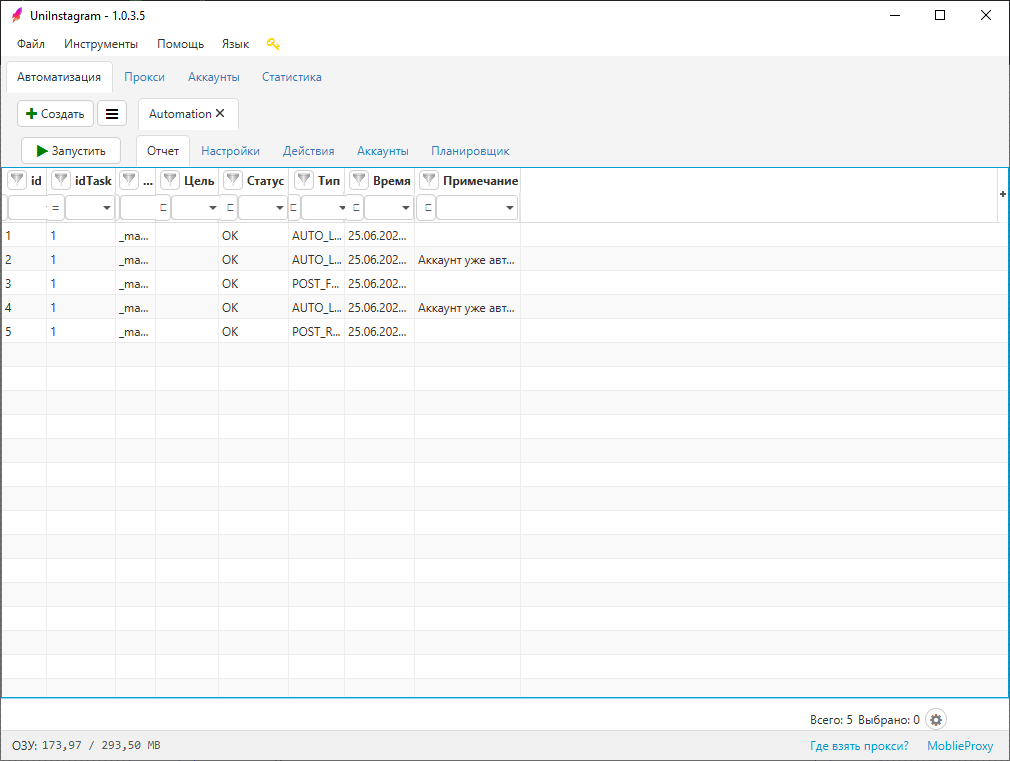Open the filter for the Цель column
Image resolution: width=1010 pixels, height=761 pixels.
(170, 181)
